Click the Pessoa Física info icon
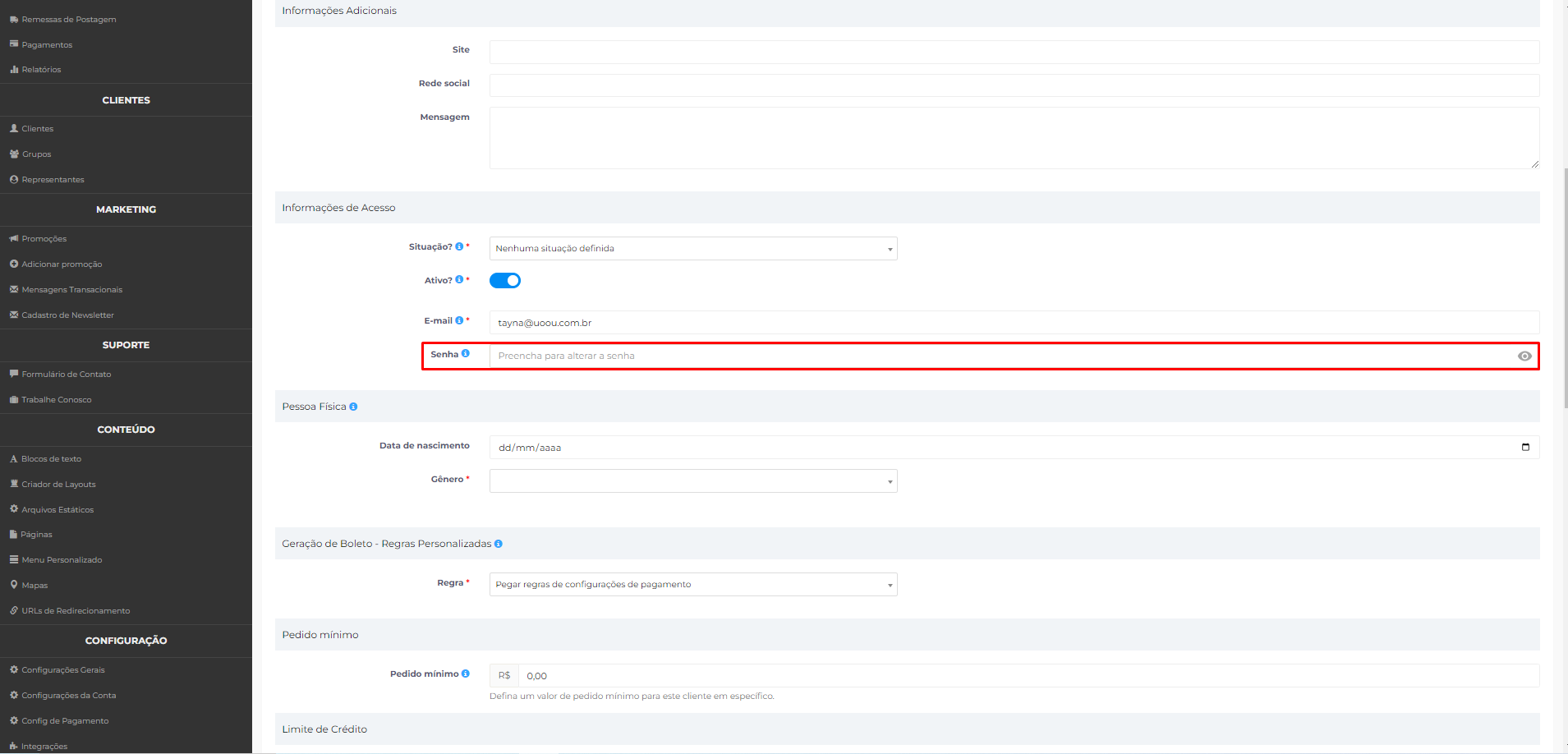 353,407
